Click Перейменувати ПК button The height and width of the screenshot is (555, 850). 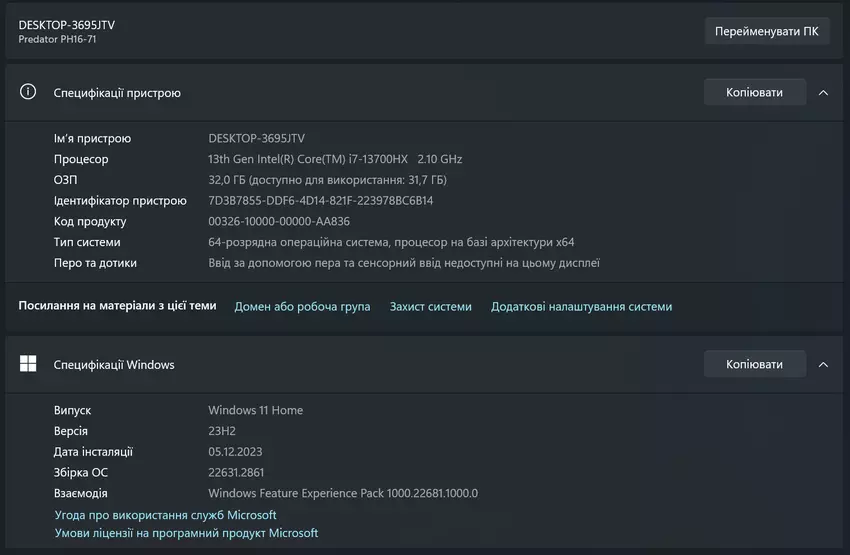[766, 31]
